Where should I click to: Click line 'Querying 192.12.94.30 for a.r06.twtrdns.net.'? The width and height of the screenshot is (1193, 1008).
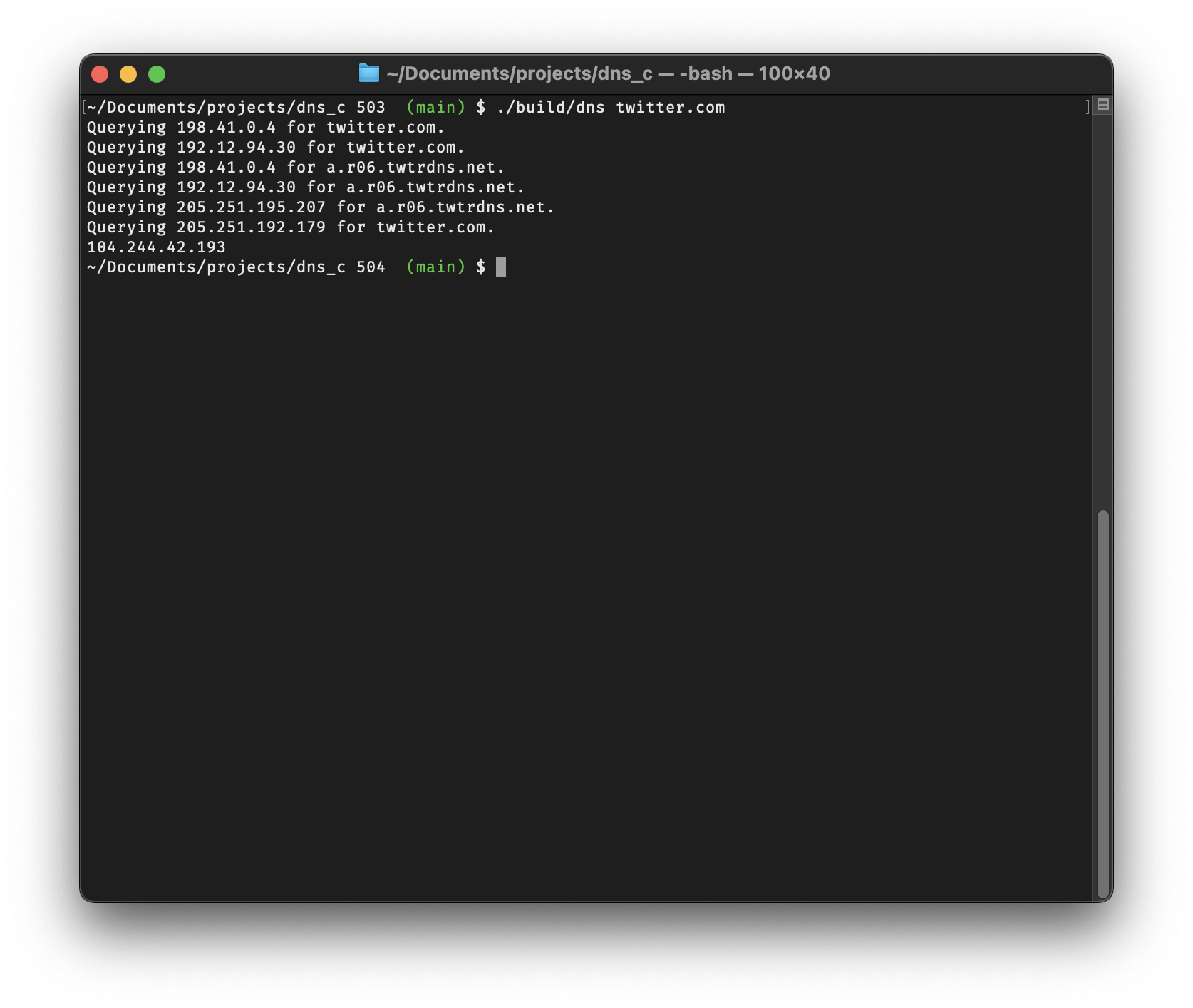[305, 187]
